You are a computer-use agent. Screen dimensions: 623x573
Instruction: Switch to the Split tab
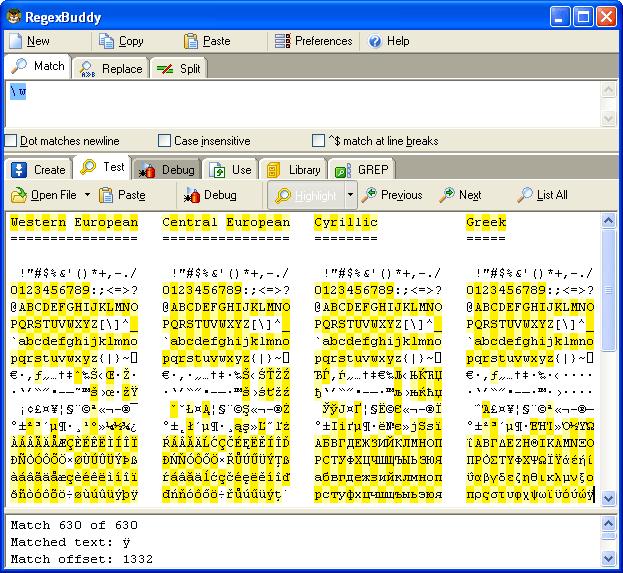pos(179,69)
